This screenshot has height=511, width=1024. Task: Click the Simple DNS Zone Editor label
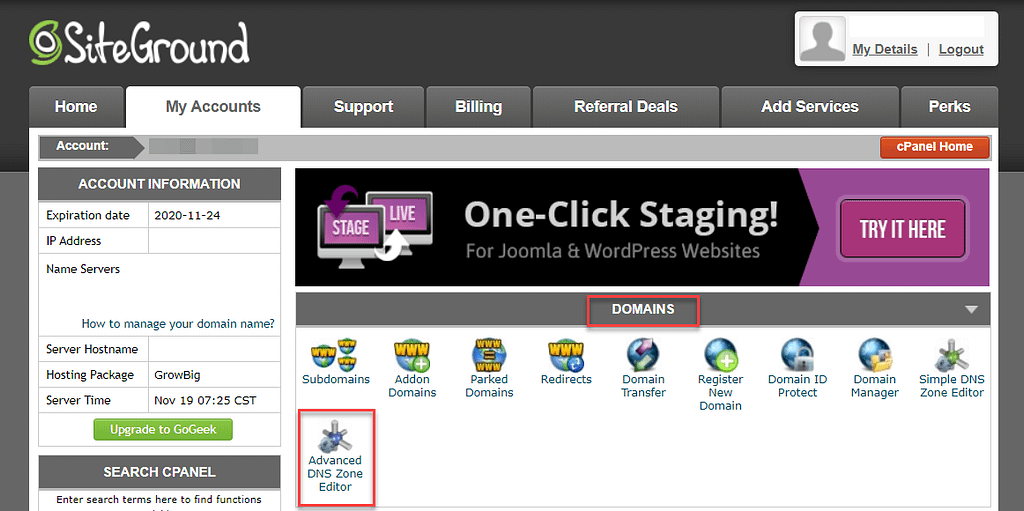952,386
